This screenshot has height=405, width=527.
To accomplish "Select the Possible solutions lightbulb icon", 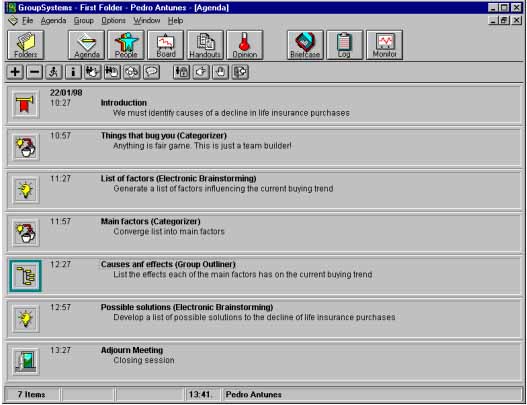I will [x=26, y=319].
